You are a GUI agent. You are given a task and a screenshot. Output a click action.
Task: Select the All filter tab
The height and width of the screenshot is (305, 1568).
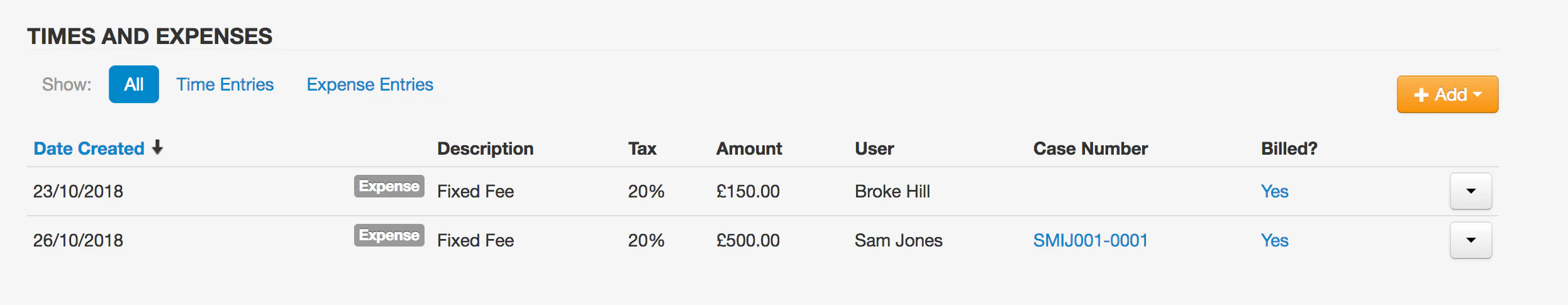(x=133, y=84)
